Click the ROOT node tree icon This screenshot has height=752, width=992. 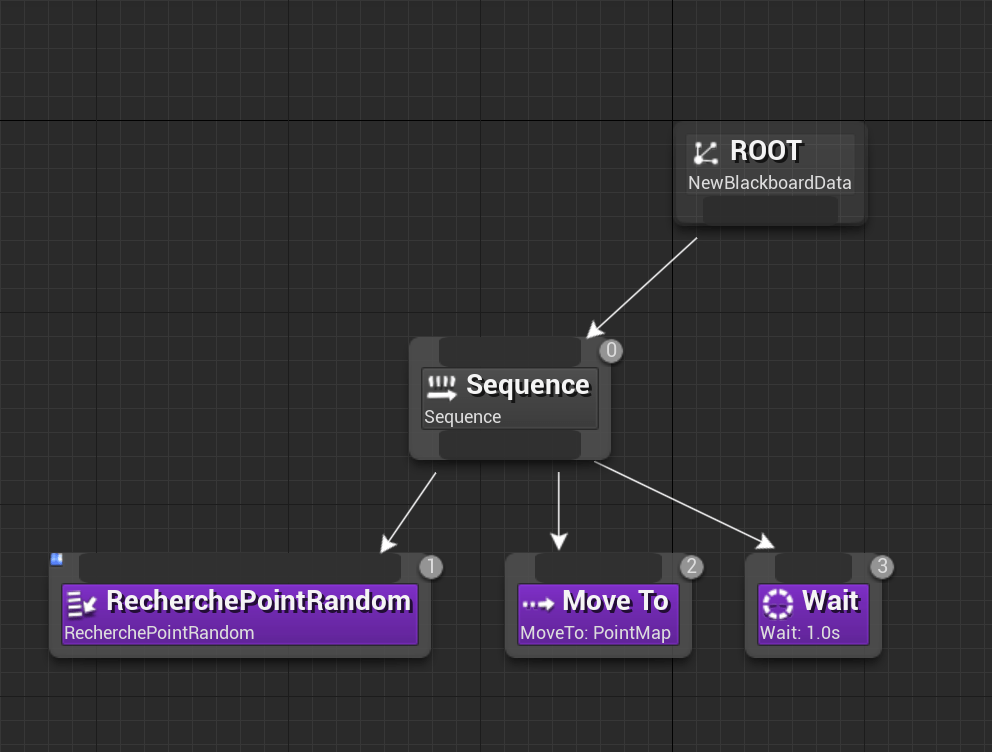[706, 153]
